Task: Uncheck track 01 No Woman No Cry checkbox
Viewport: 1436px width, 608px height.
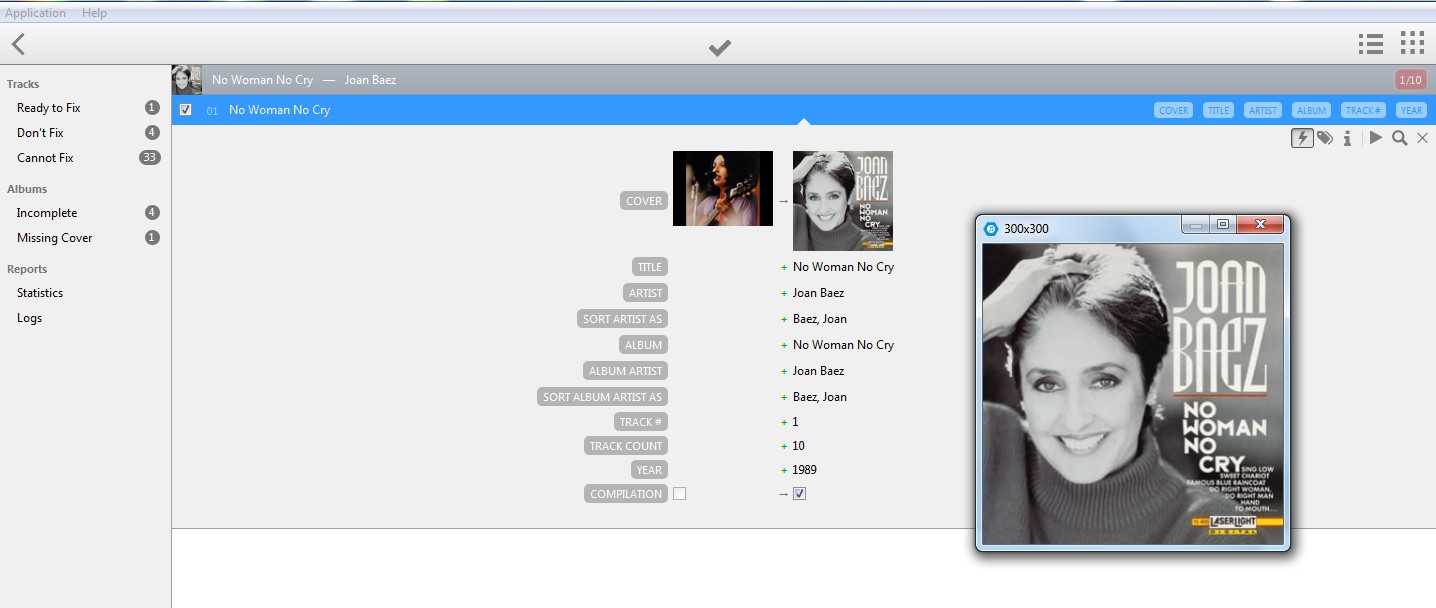Action: coord(186,110)
